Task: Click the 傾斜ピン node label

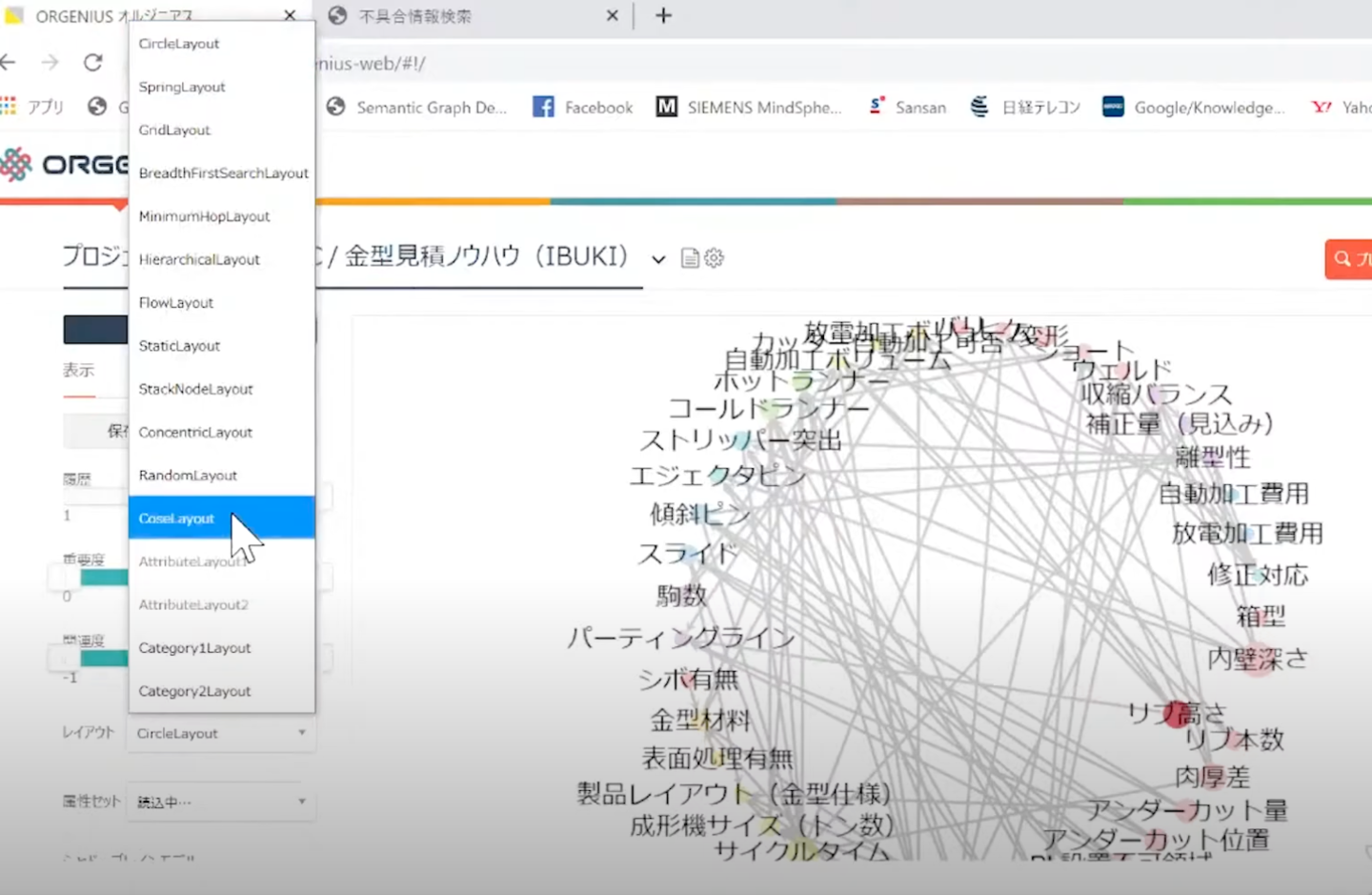Action: click(700, 515)
